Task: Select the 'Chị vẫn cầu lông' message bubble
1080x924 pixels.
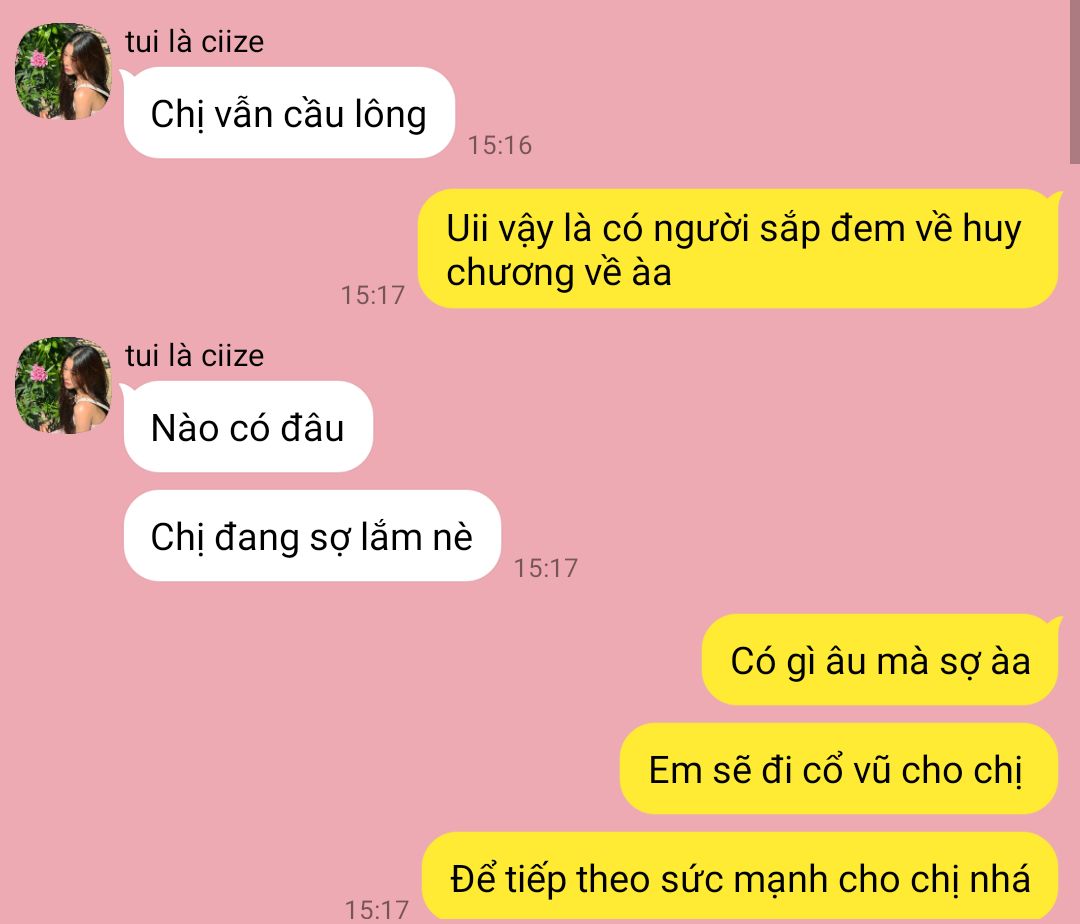Action: [289, 113]
